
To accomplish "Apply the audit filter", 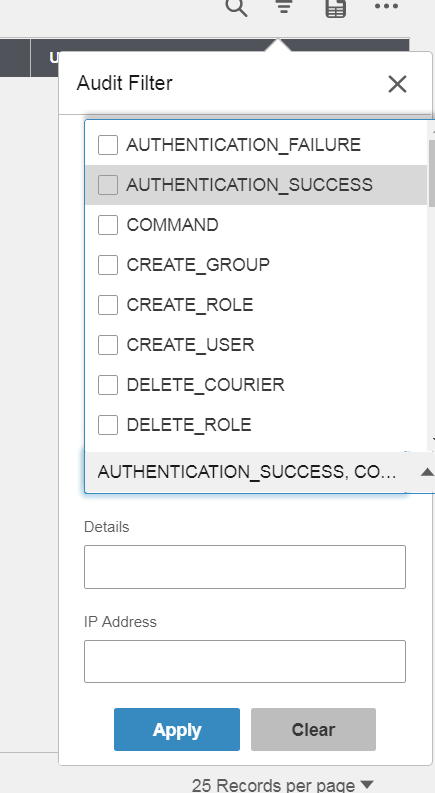I will tap(177, 729).
